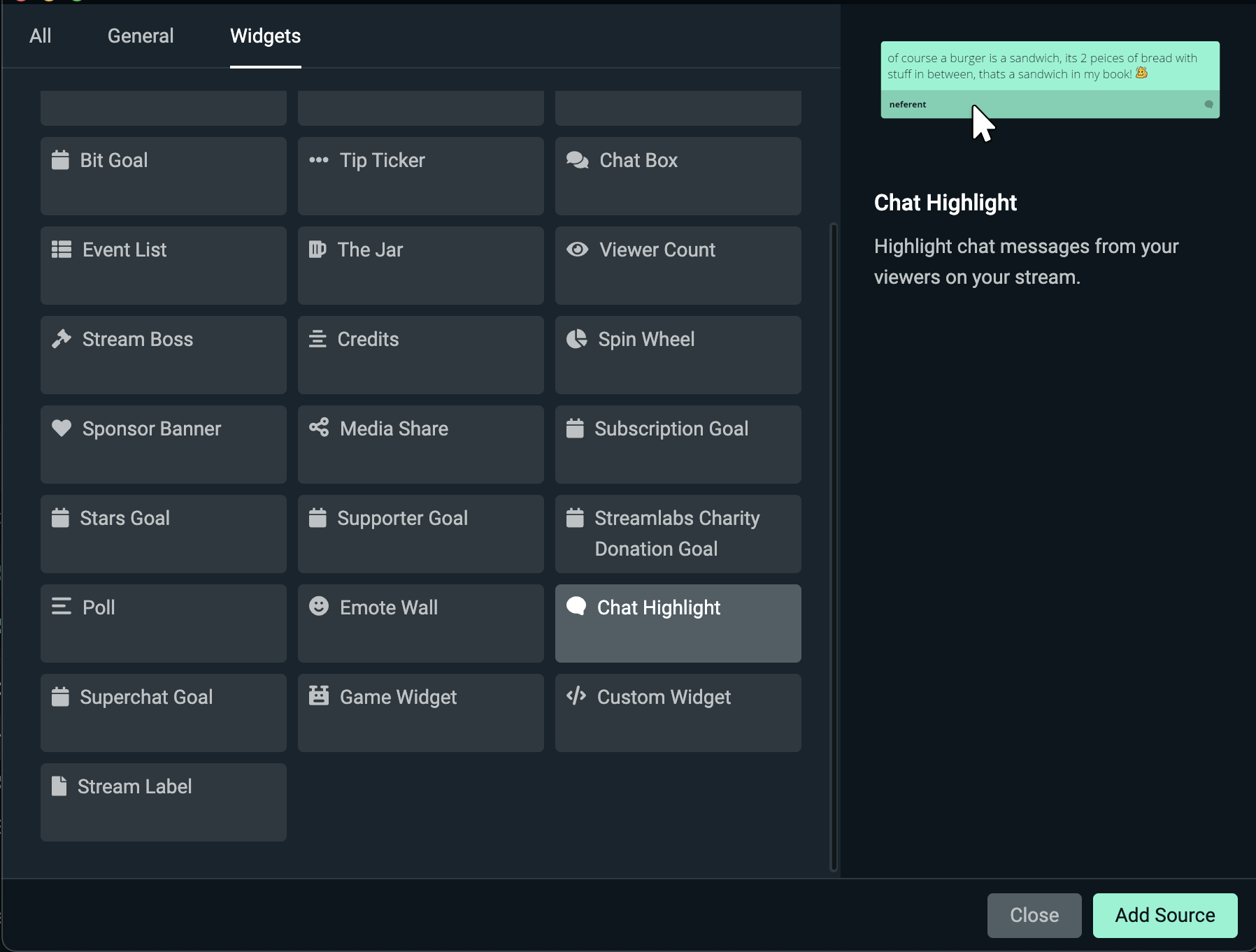1256x952 pixels.
Task: Open the Stream Label widget
Action: coord(163,802)
